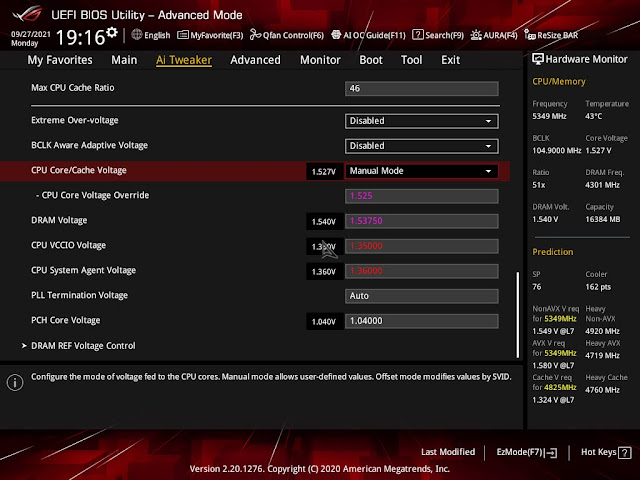Click the 4760 MHz Heavy Cache value
Screen dimensions: 640x480
(602, 390)
